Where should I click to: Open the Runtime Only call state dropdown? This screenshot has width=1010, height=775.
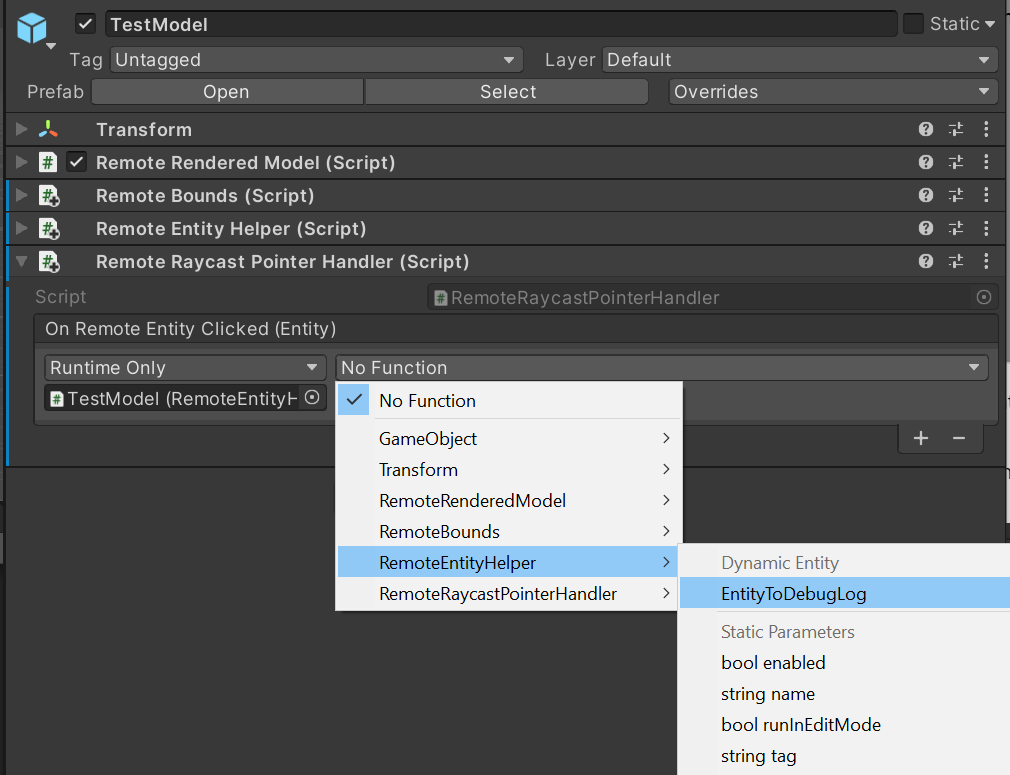point(186,368)
